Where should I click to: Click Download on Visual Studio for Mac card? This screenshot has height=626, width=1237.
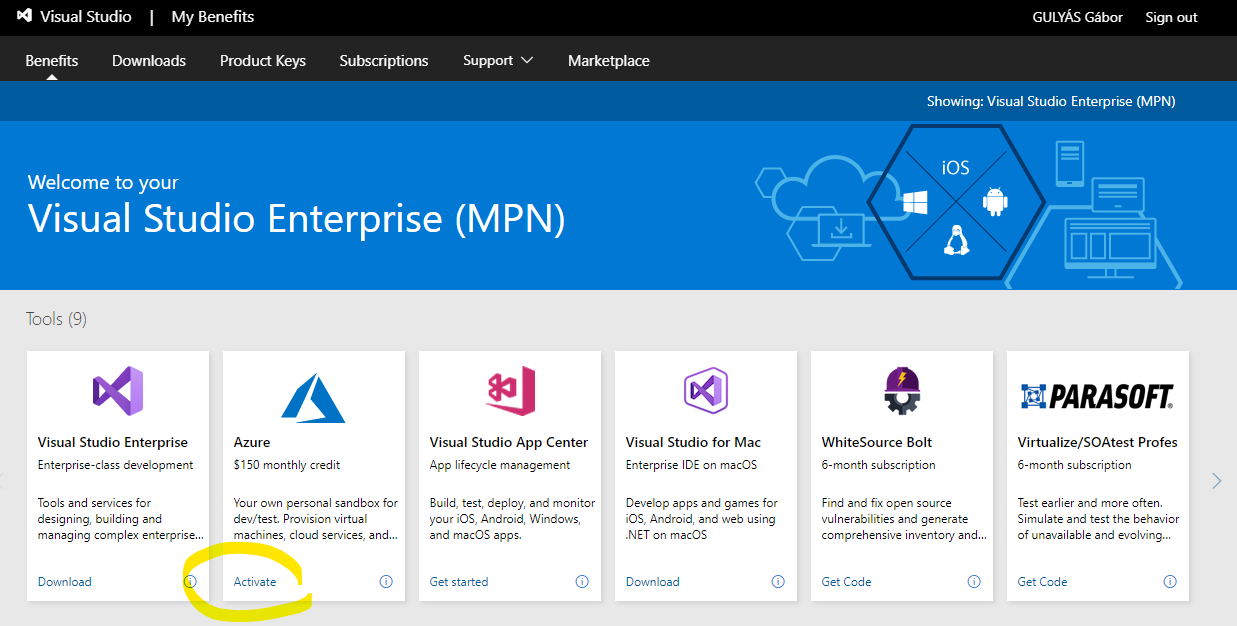653,581
